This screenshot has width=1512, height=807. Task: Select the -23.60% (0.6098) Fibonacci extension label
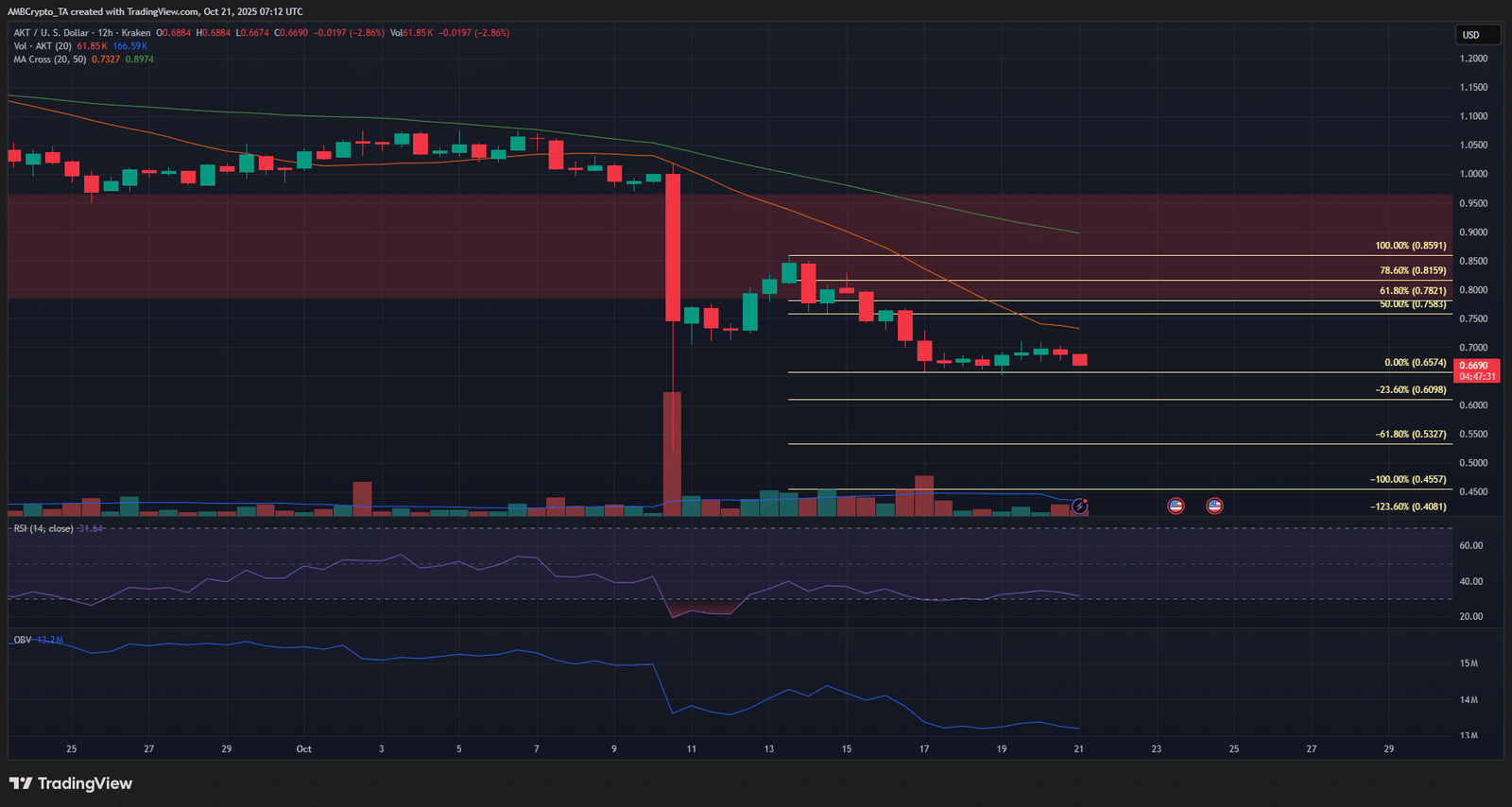[x=1410, y=390]
